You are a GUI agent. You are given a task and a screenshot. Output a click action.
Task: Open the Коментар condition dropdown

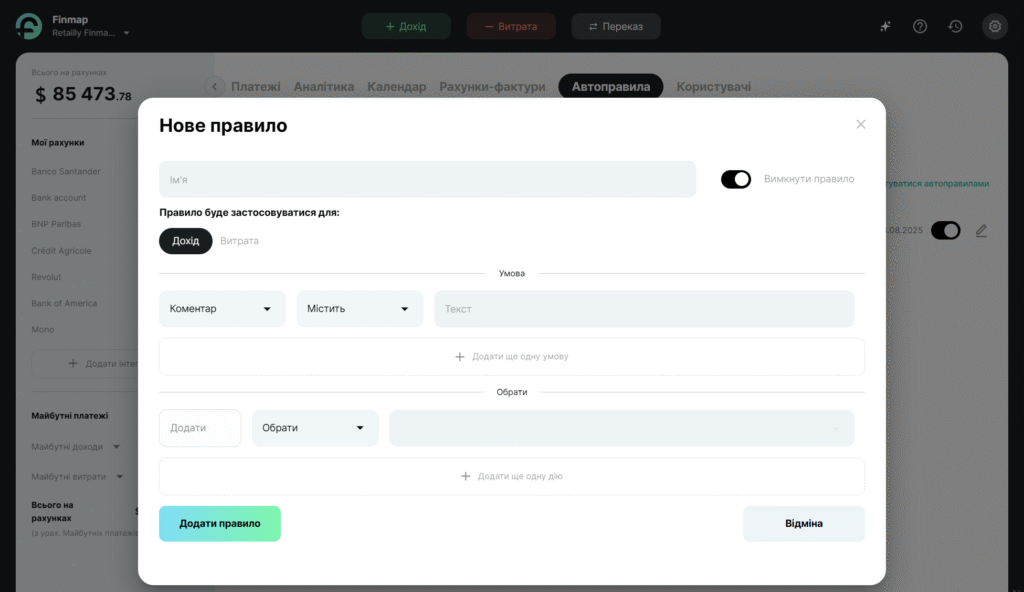[x=222, y=309]
